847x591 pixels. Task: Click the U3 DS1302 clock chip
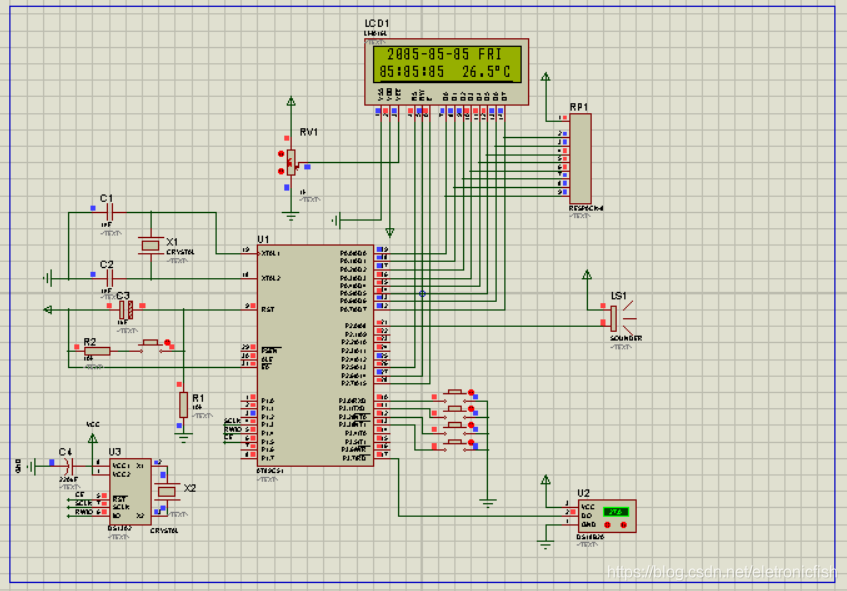click(x=130, y=492)
